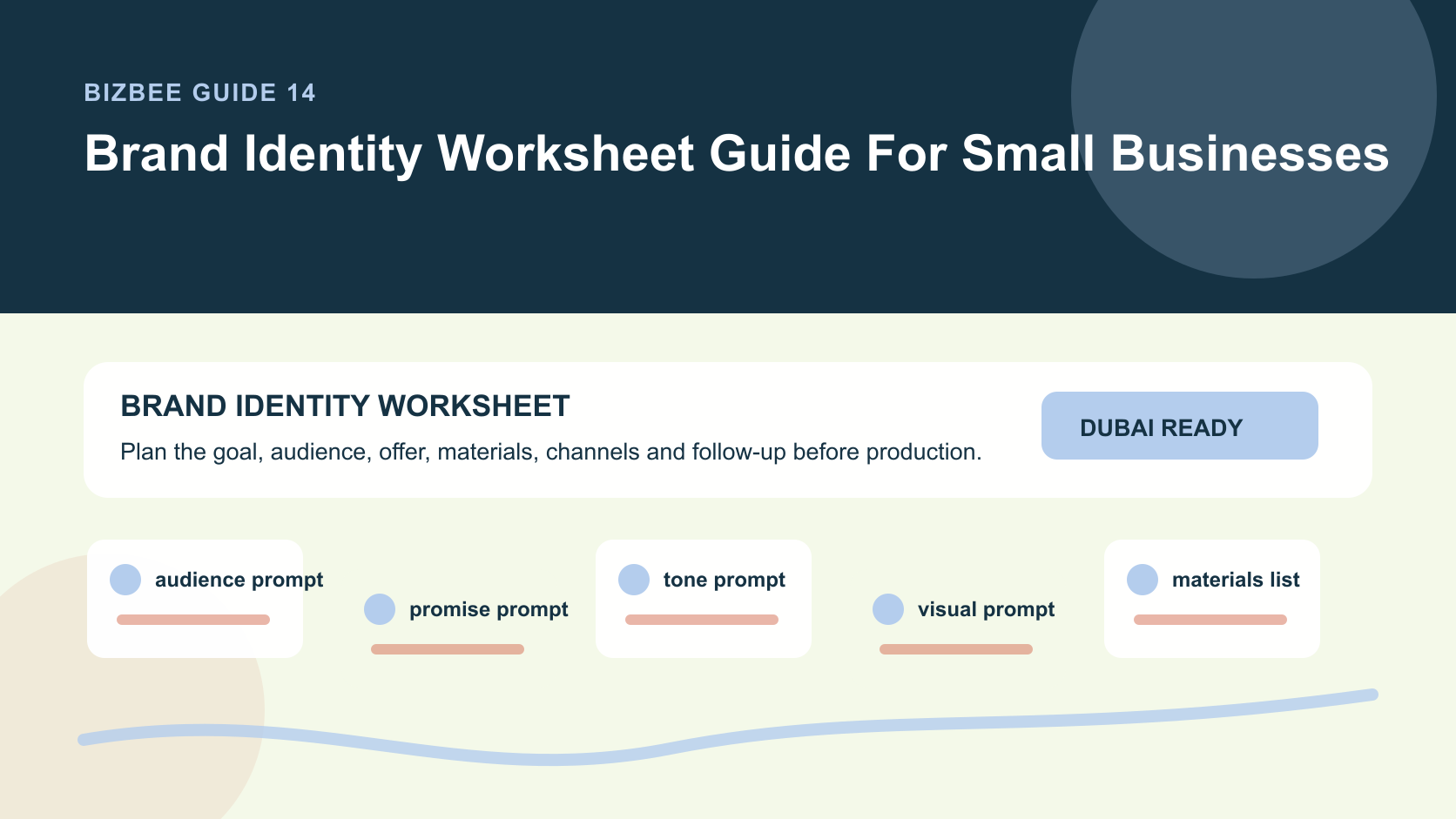This screenshot has height=819, width=1456.
Task: Click the "BRAND IDENTITY WORKSHEET" card heading
Action: click(x=345, y=406)
